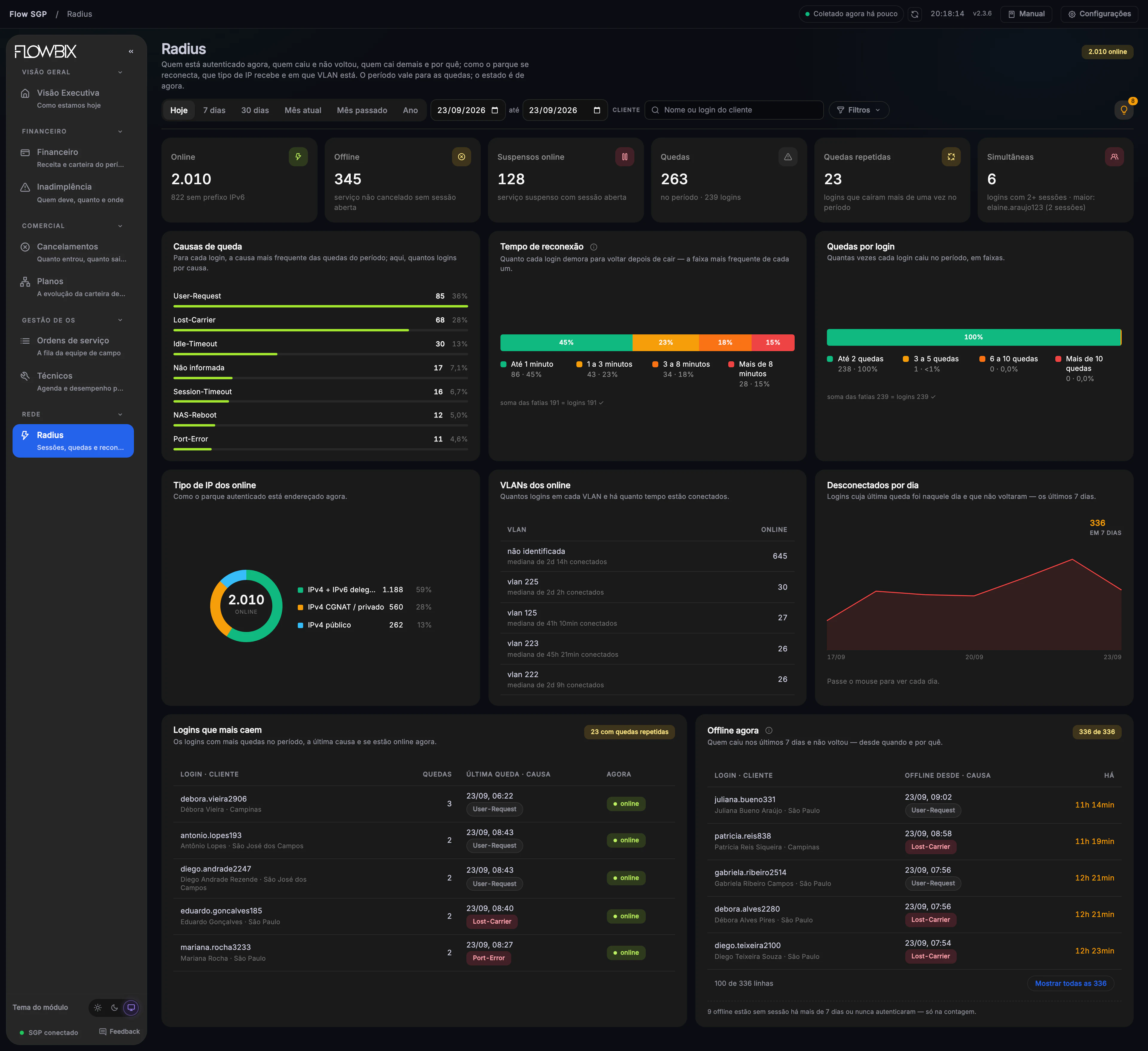Click the Flow SGP breadcrumb link

(x=28, y=14)
